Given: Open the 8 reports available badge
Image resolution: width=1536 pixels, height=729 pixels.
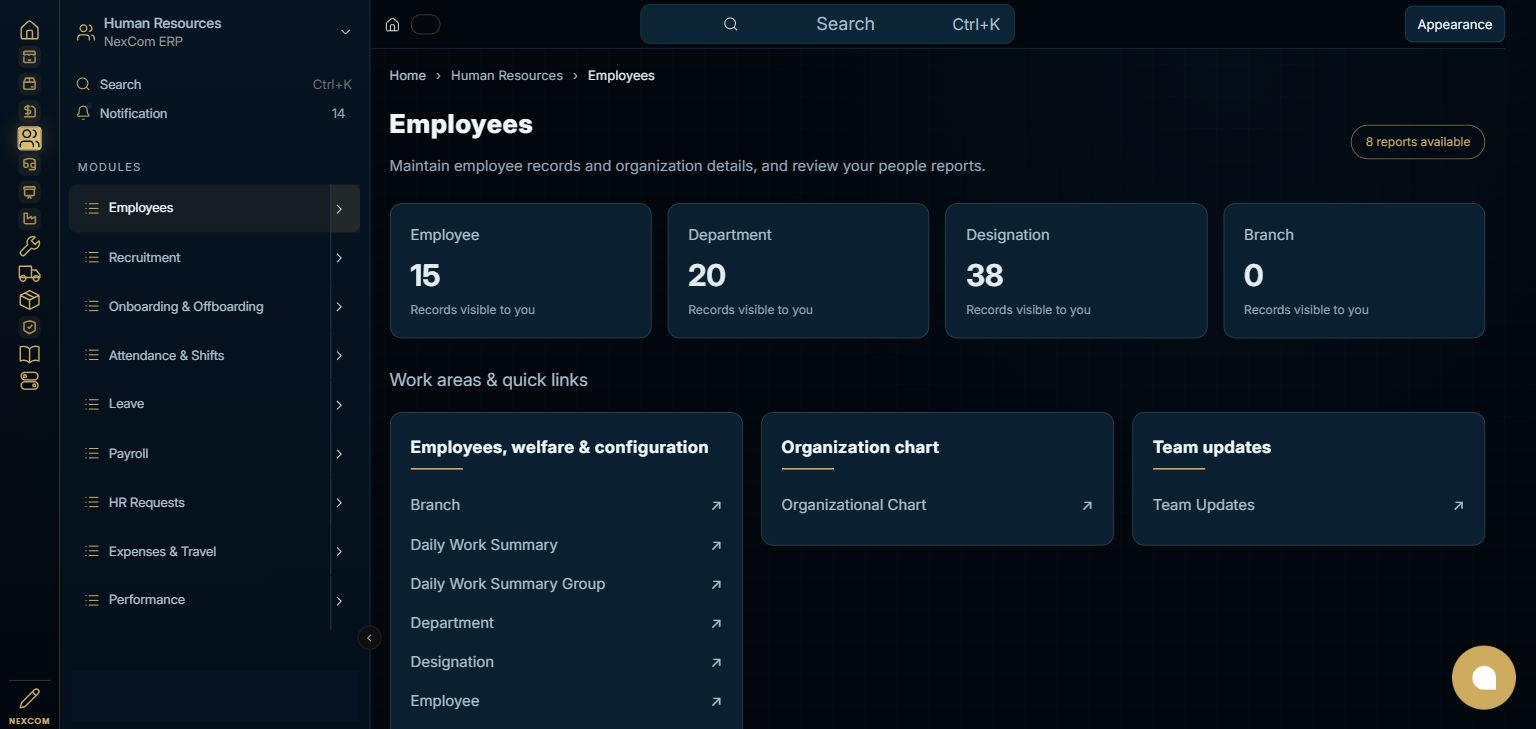Looking at the screenshot, I should pyautogui.click(x=1417, y=142).
